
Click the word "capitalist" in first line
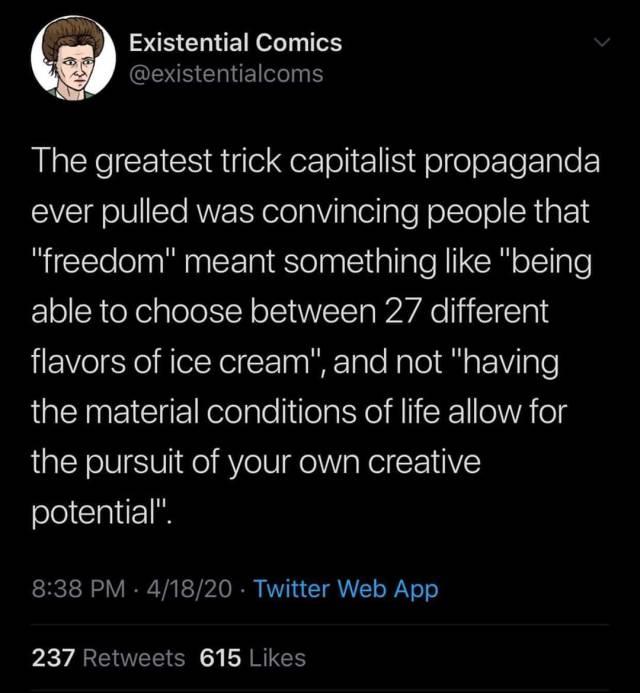(x=353, y=163)
